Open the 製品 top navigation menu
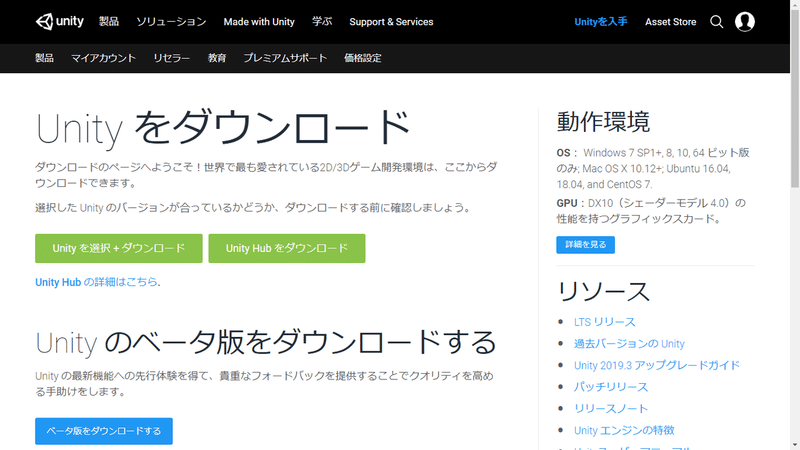The height and width of the screenshot is (450, 800). (x=109, y=21)
